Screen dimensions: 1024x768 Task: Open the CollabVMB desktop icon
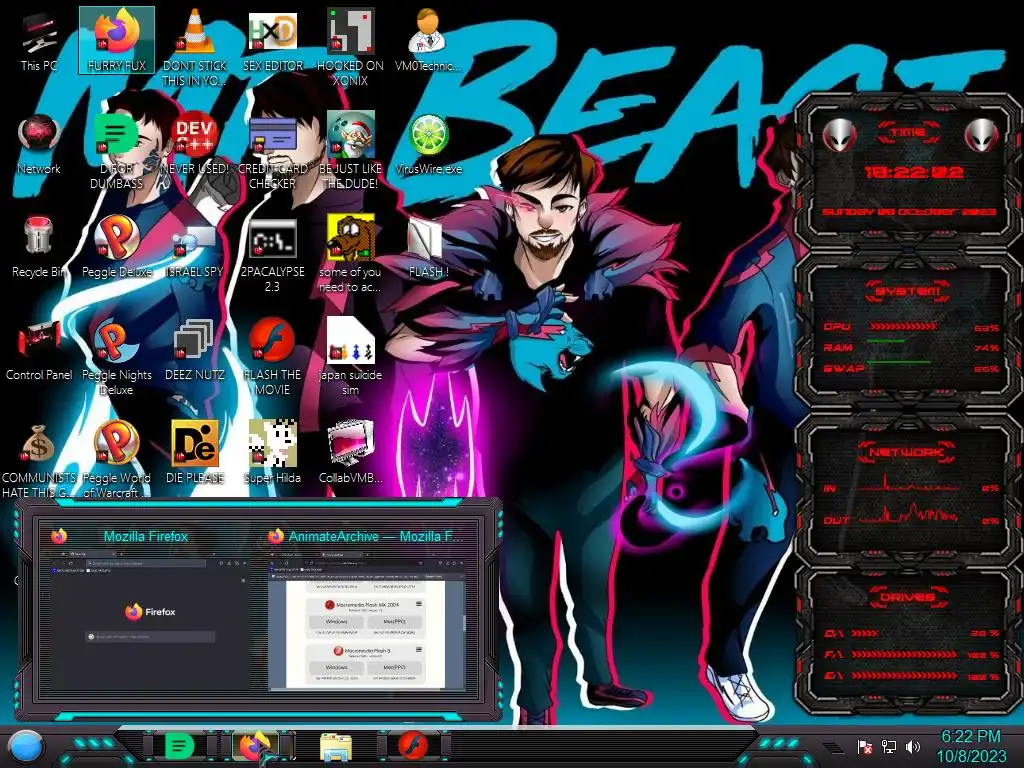[x=350, y=453]
